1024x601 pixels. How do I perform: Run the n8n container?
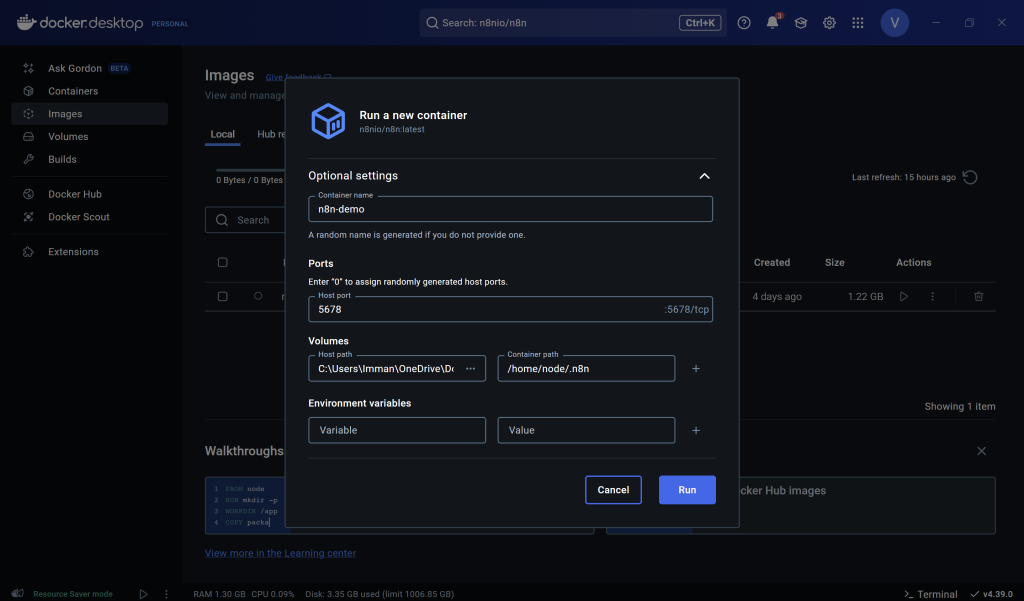pyautogui.click(x=687, y=490)
